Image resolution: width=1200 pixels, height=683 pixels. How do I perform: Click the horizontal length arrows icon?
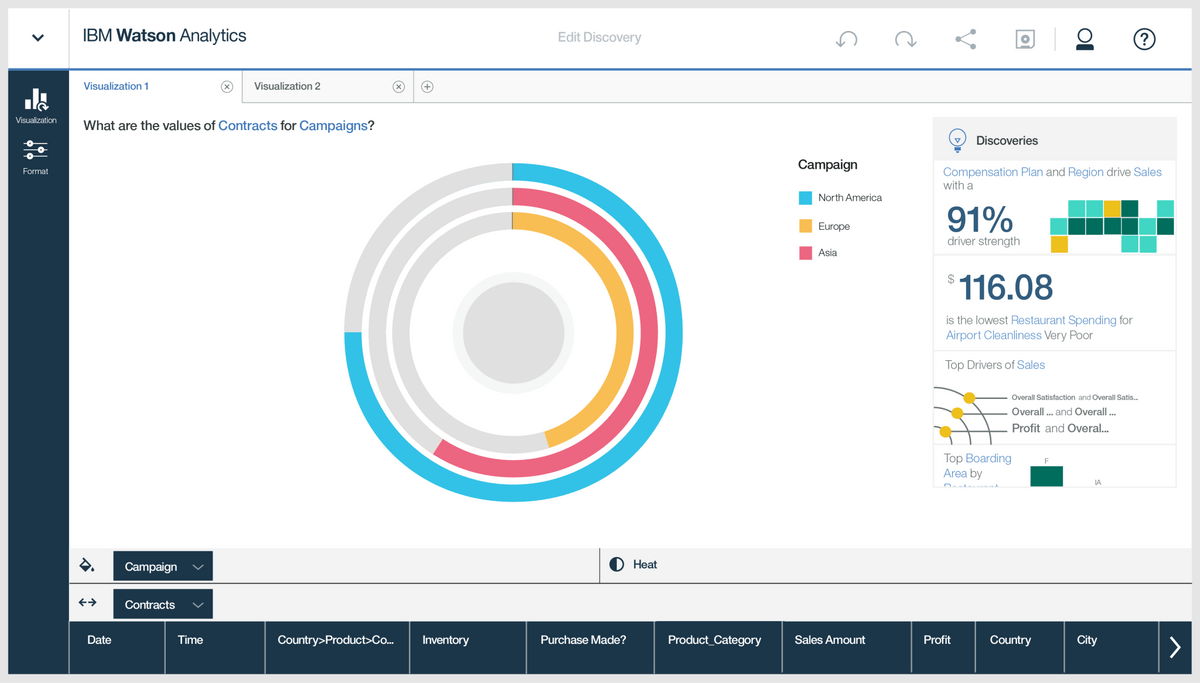pos(87,603)
